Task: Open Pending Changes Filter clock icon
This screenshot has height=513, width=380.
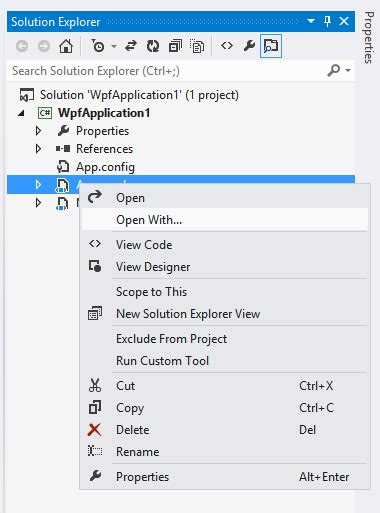Action: click(x=98, y=46)
